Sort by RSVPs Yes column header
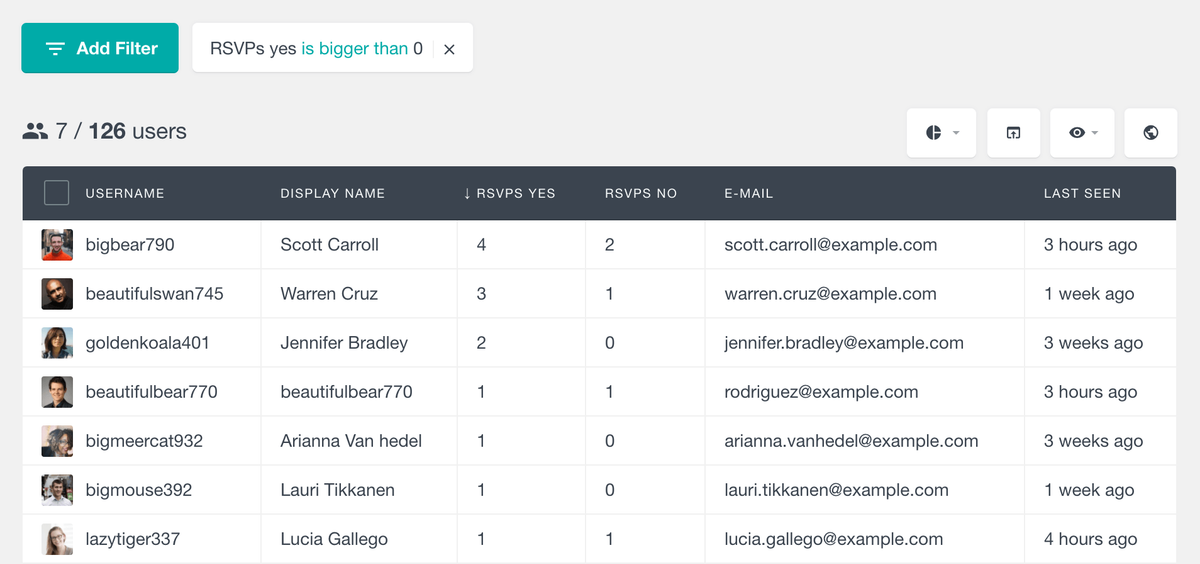1200x564 pixels. [x=509, y=193]
